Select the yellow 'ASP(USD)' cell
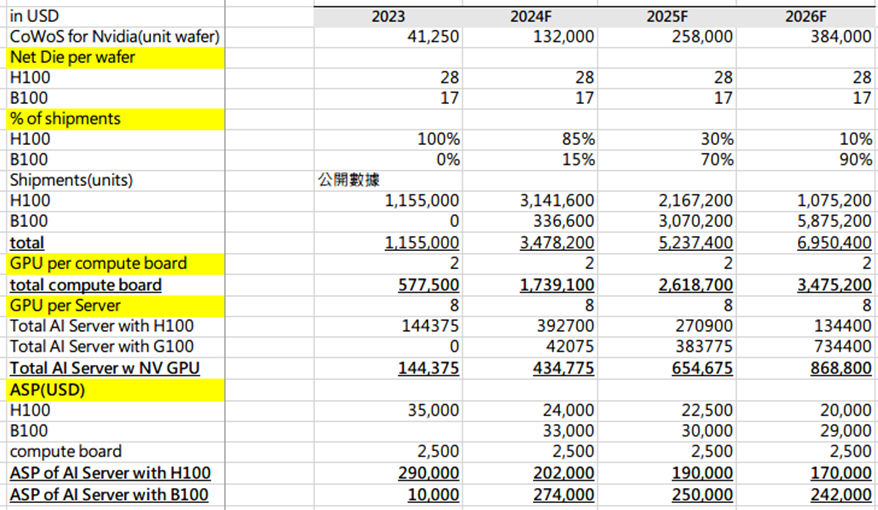 (47, 389)
